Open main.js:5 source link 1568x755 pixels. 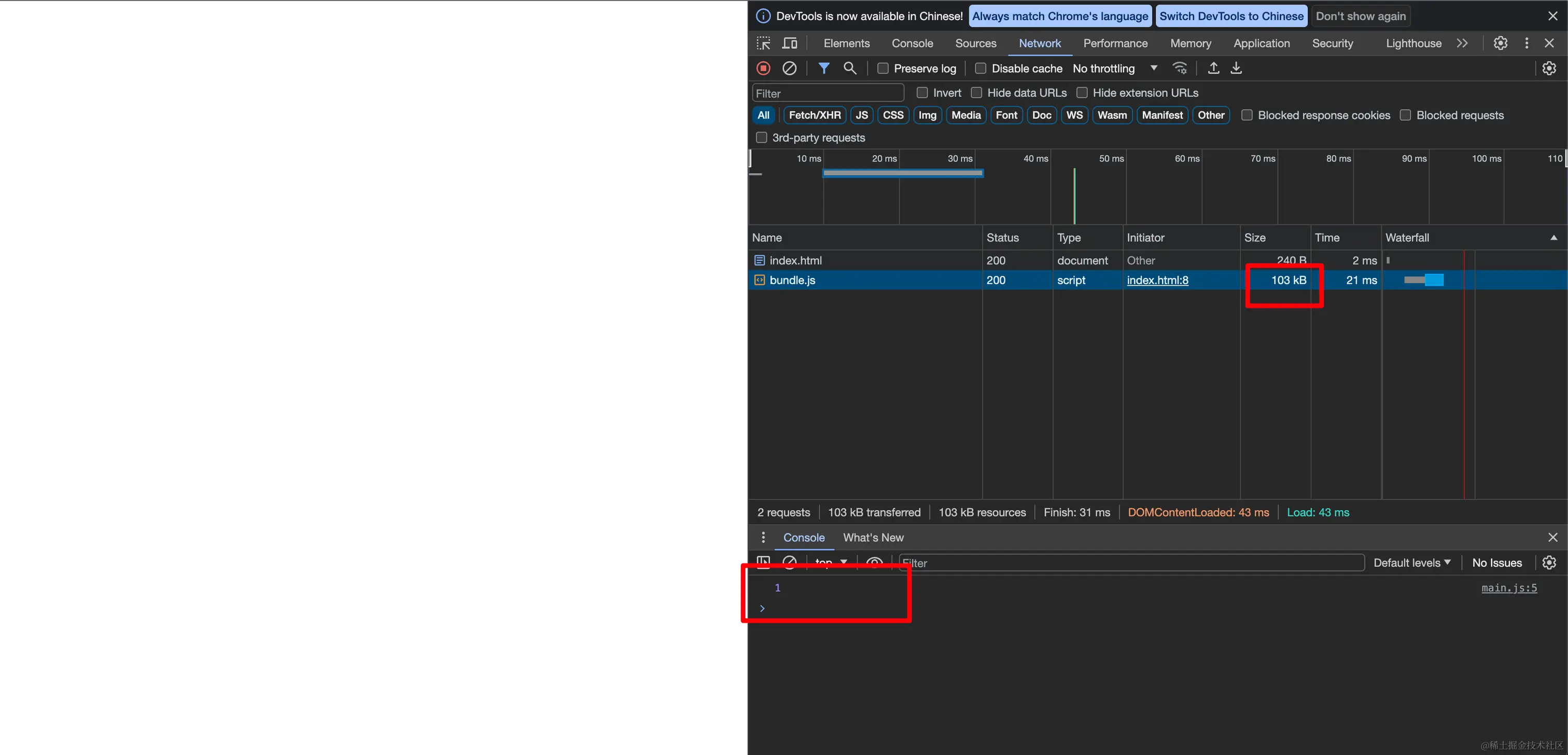pos(1509,588)
